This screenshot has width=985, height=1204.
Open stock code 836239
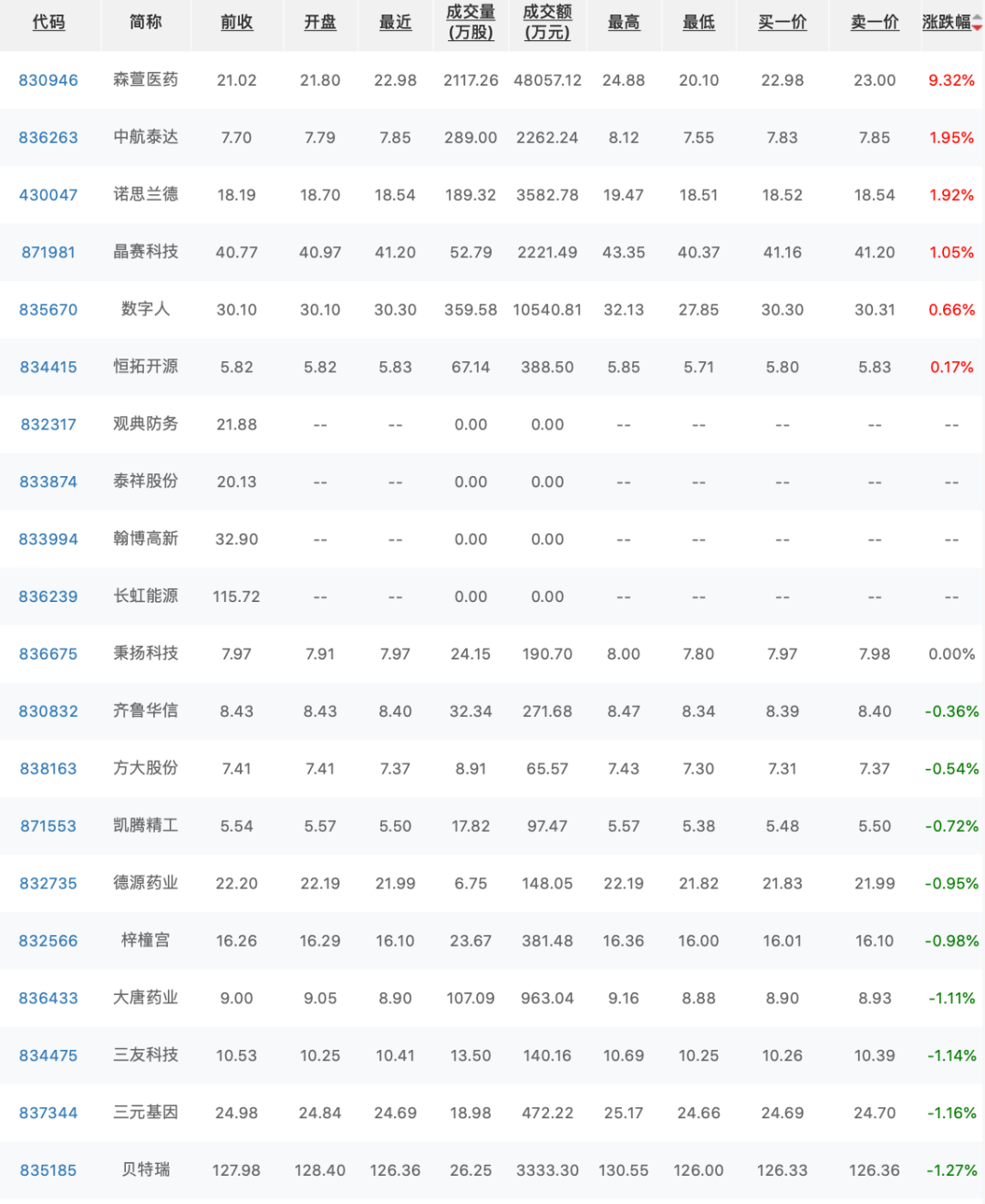[x=48, y=597]
